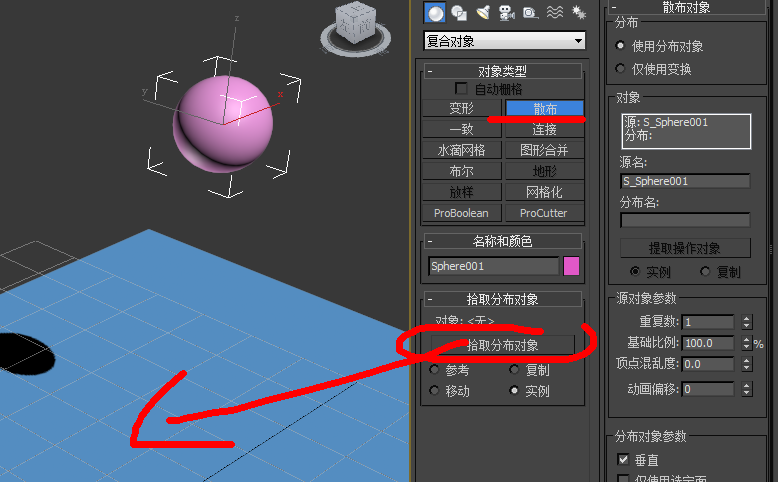
Task: Select the 源: S_Sphere001 list entry
Action: (x=666, y=123)
